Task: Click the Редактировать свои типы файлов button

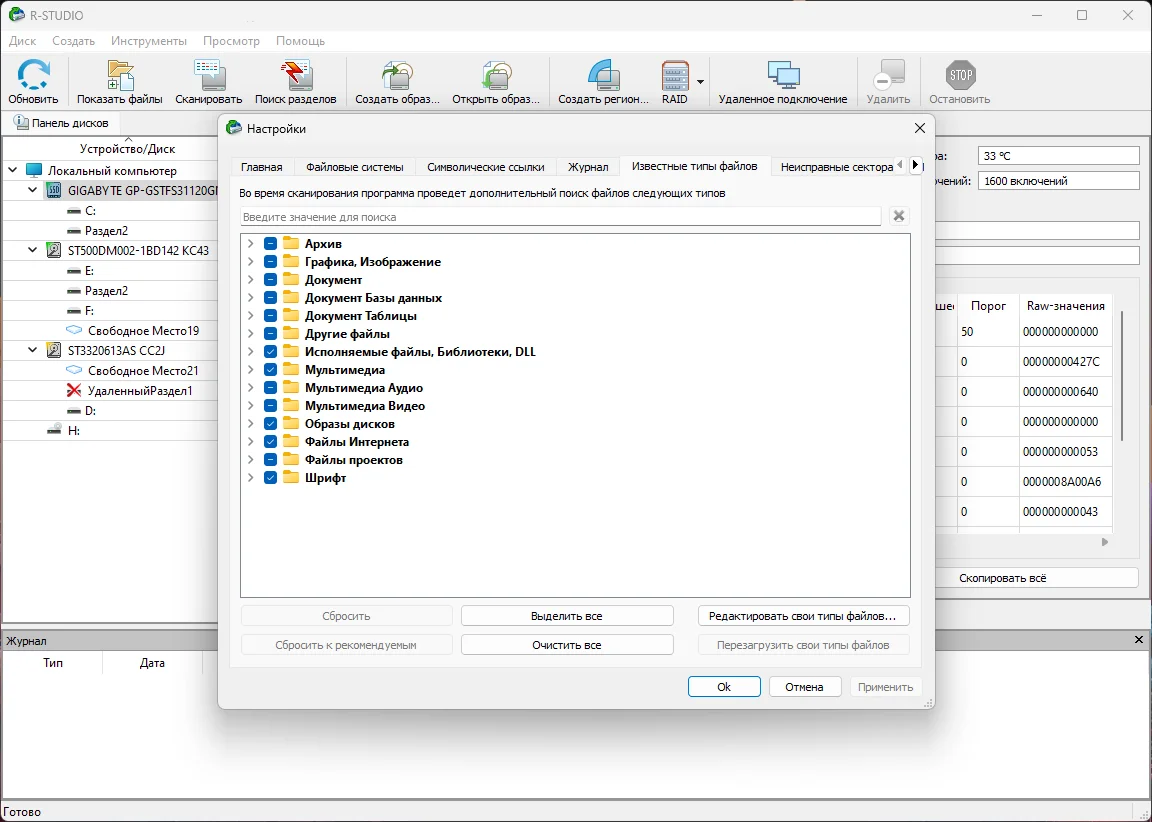Action: point(803,616)
